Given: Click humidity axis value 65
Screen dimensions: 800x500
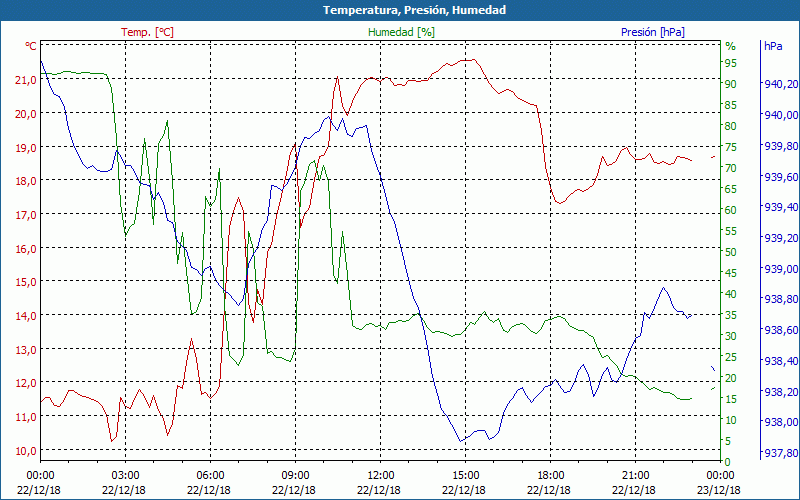Looking at the screenshot, I should (x=731, y=189).
